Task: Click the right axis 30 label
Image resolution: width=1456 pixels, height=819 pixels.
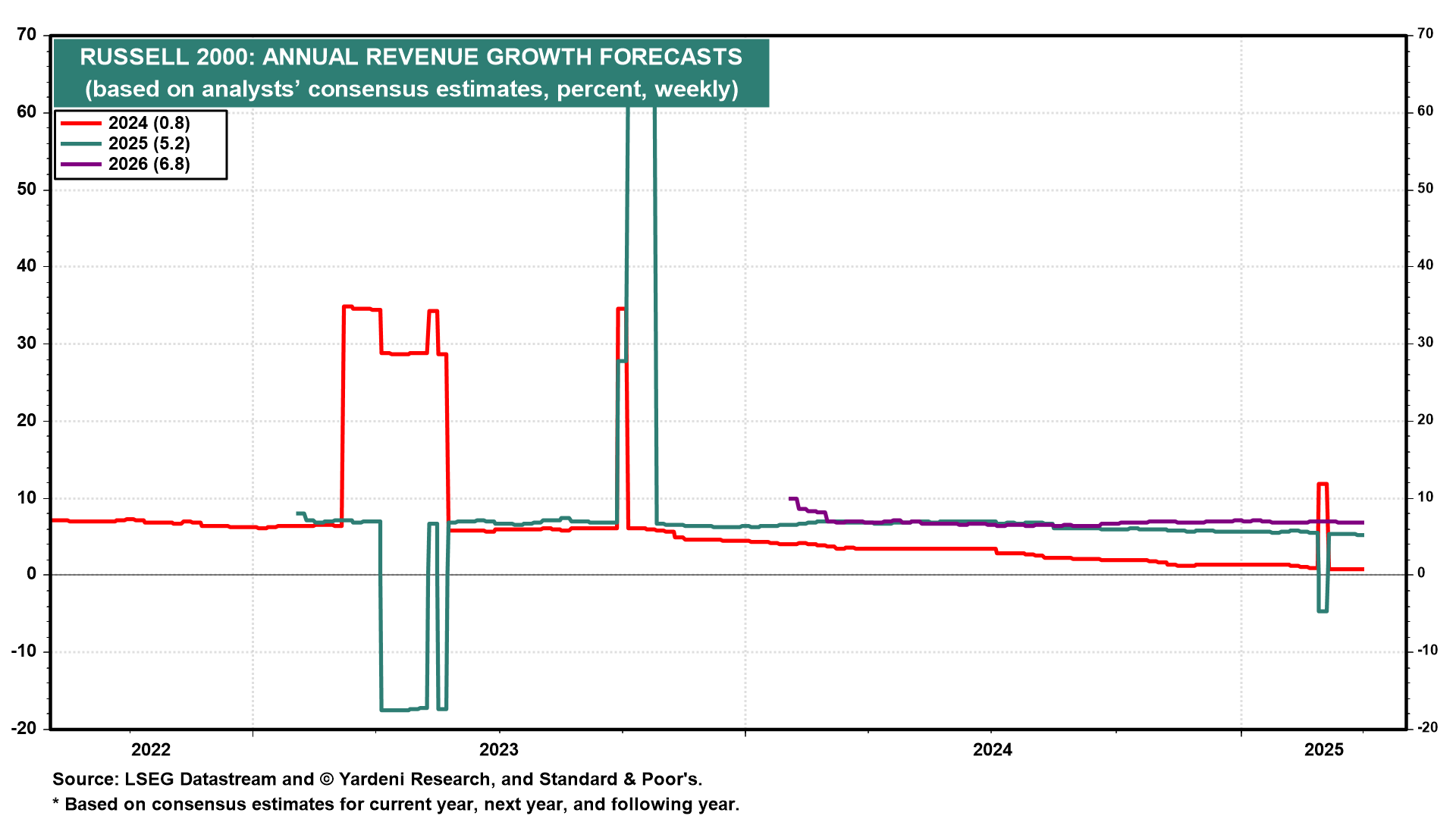Action: pos(1426,342)
